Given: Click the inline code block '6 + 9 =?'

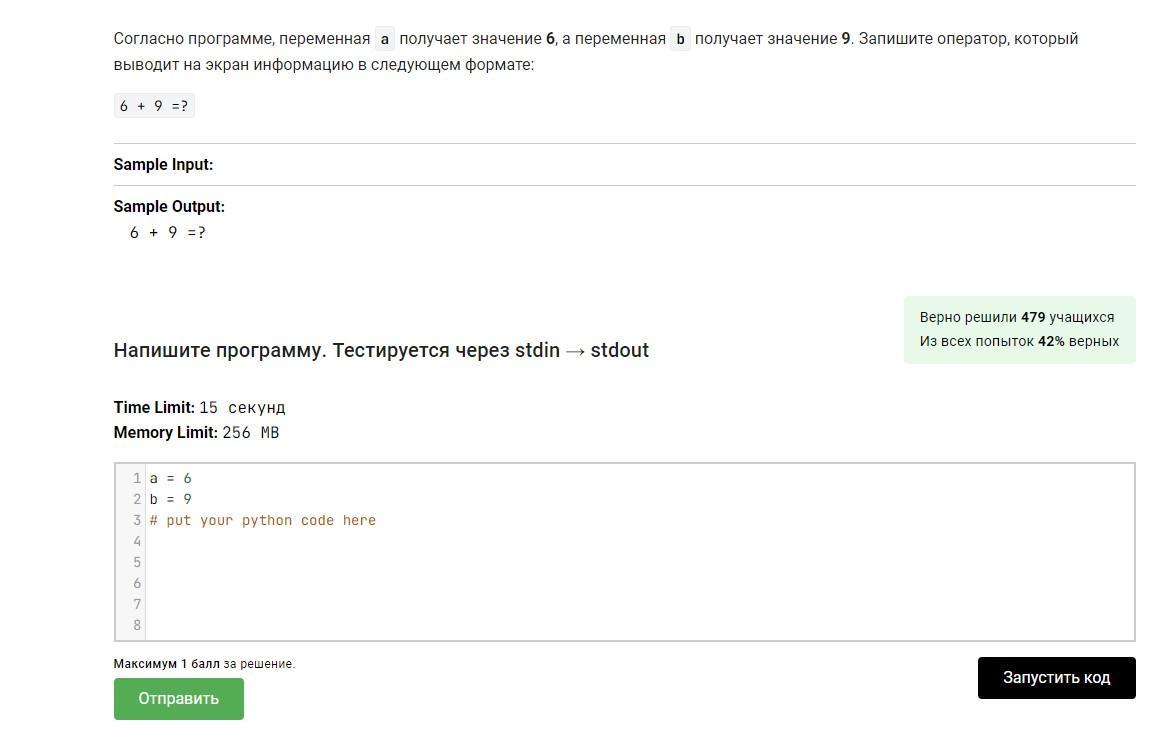Looking at the screenshot, I should click(154, 106).
